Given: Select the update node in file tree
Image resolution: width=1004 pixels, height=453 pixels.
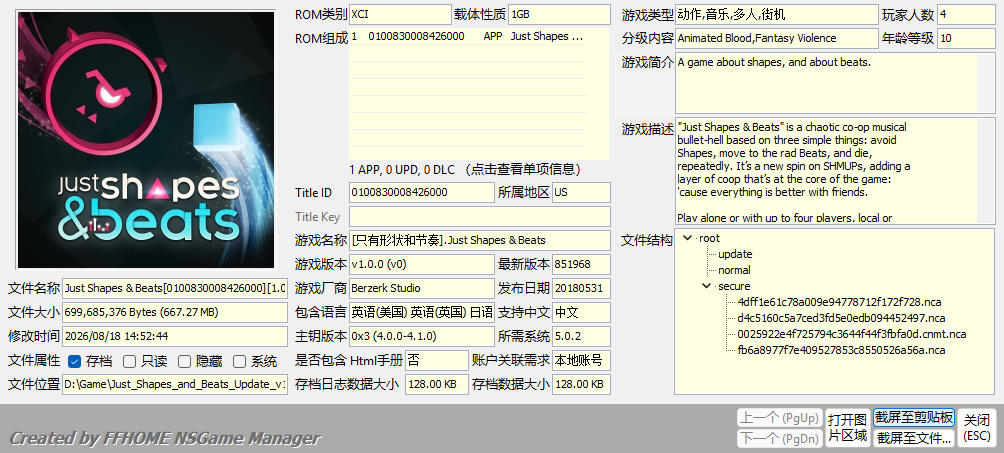Looking at the screenshot, I should 735,254.
